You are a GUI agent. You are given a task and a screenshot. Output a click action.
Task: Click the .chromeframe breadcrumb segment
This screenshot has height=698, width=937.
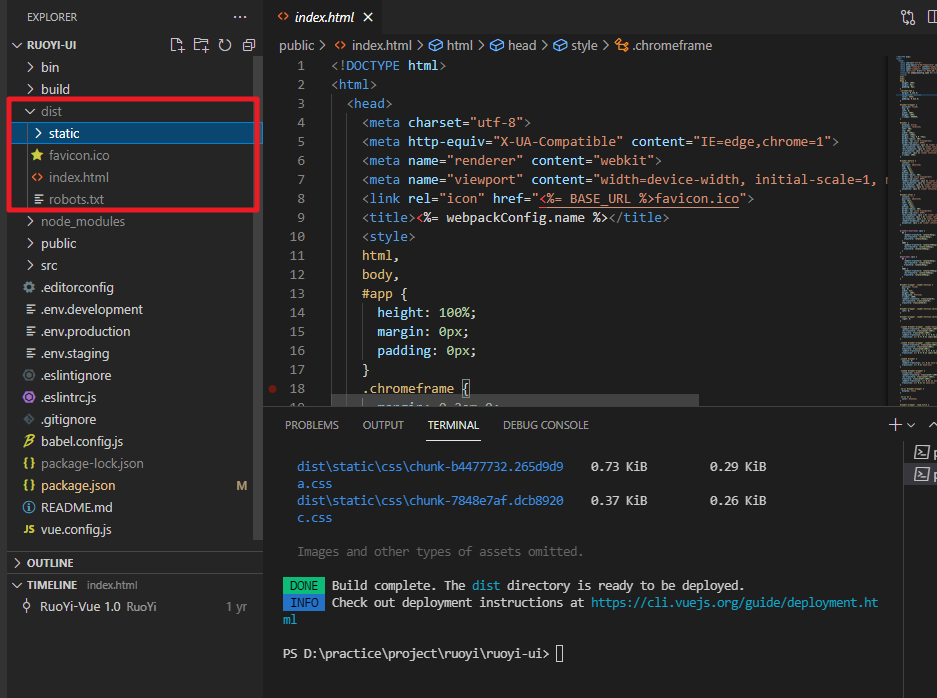click(x=664, y=45)
